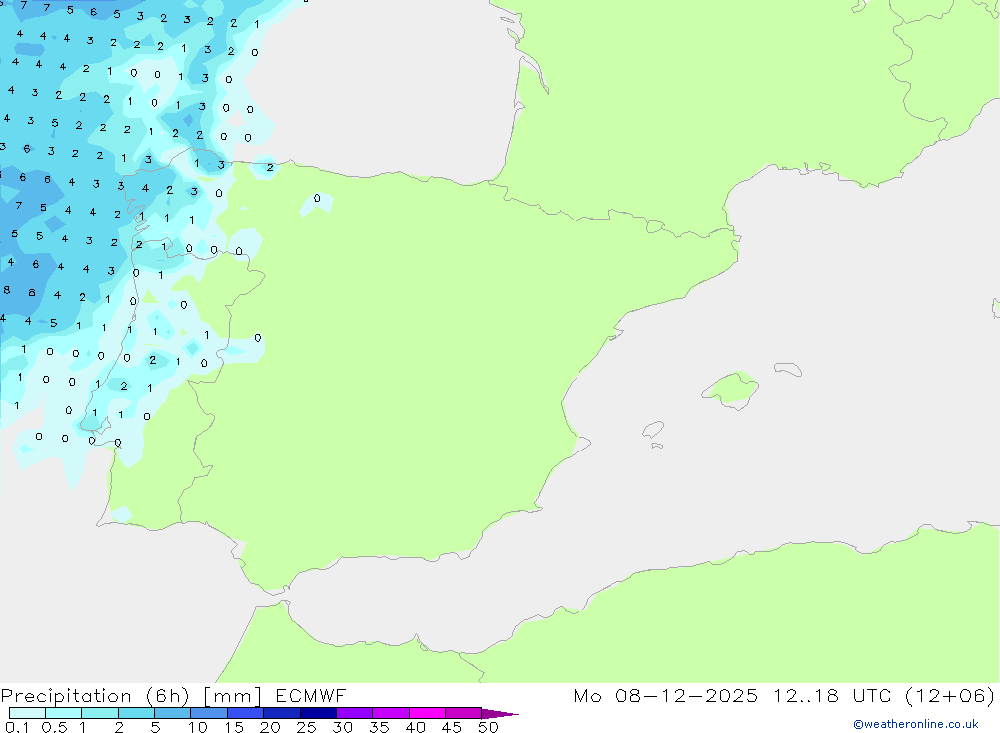Click the 1–2 mm legend color swatch
Image resolution: width=1000 pixels, height=733 pixels.
pyautogui.click(x=100, y=713)
